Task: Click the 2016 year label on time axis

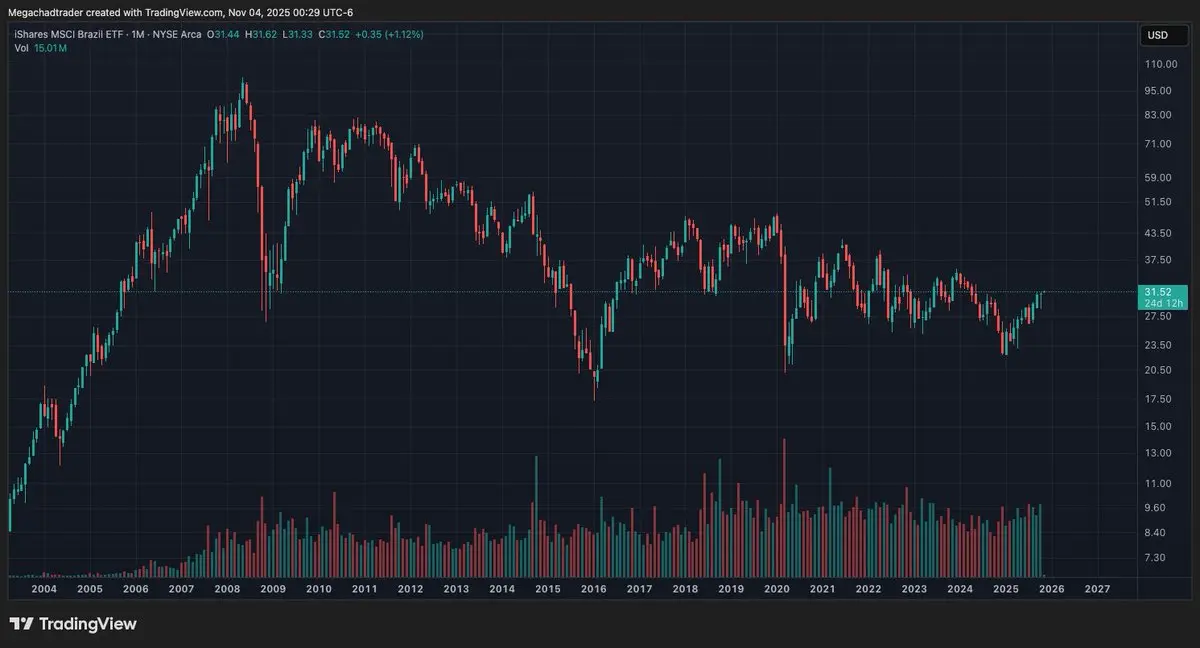Action: pos(594,590)
